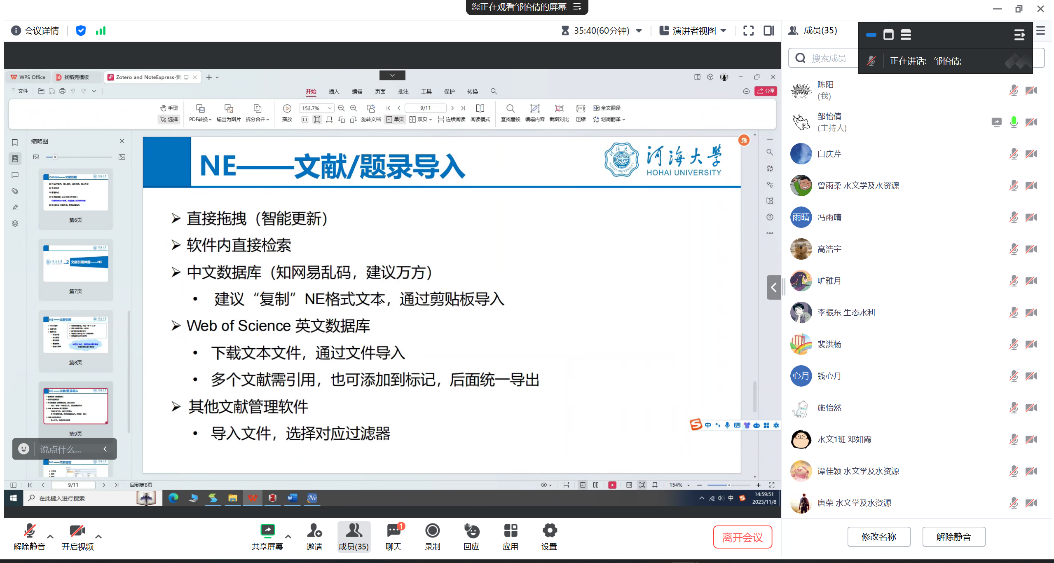Open 会议详情 meeting details
The height and width of the screenshot is (563, 1054).
[x=35, y=31]
